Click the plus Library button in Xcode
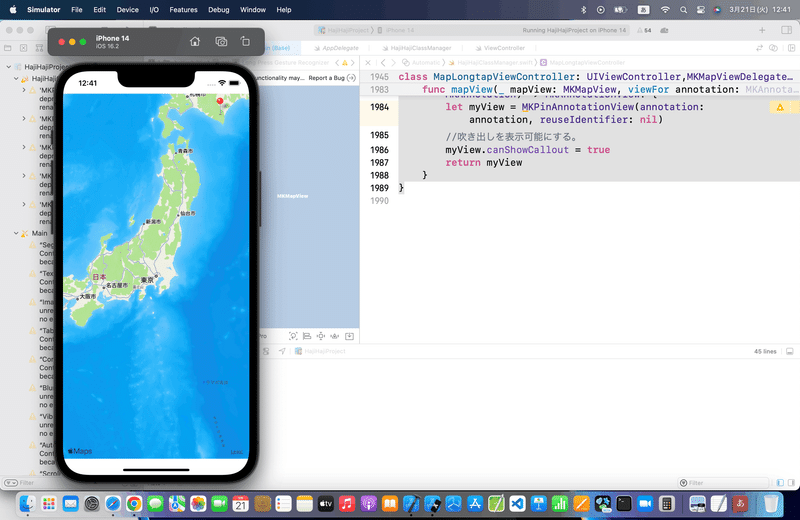This screenshot has height=520, width=800. [x=762, y=31]
